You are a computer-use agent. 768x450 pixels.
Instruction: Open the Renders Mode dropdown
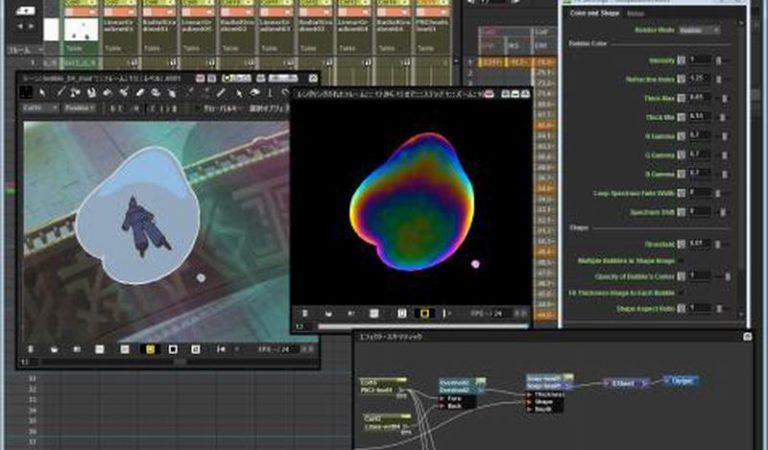tap(699, 30)
